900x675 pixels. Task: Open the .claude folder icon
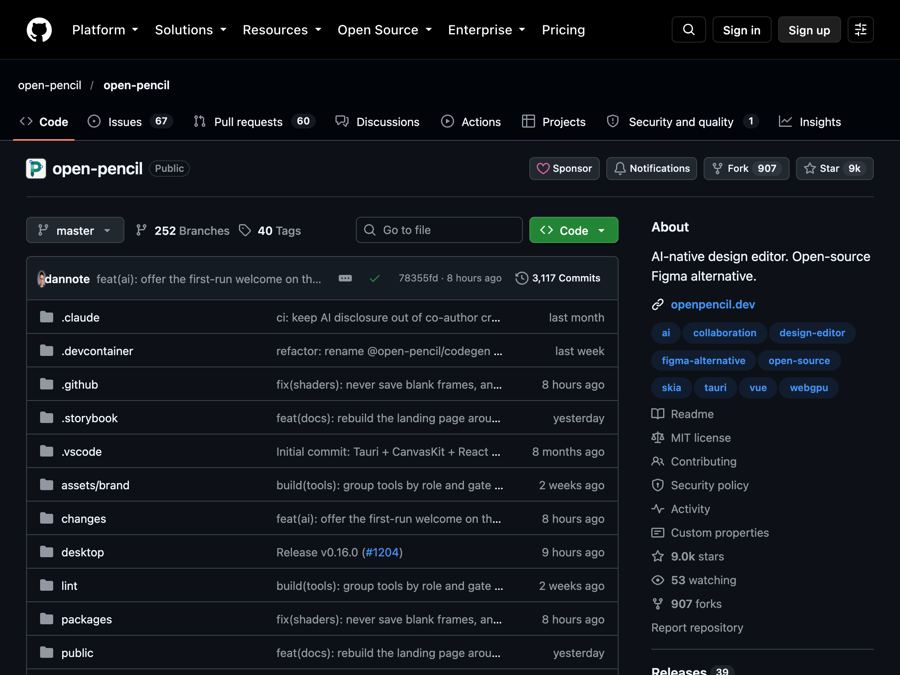[46, 317]
